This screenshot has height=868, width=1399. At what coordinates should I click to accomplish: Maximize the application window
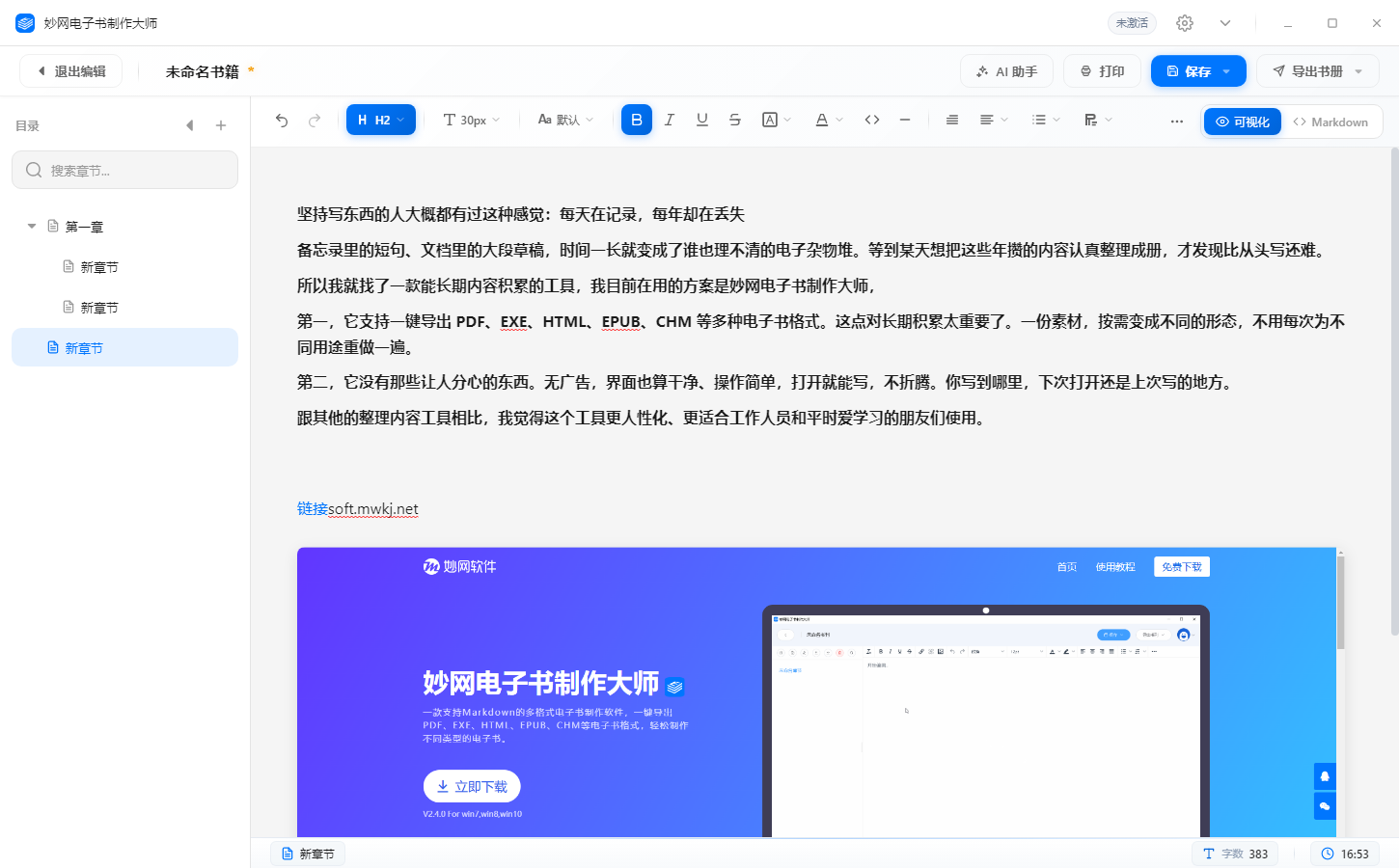tap(1332, 23)
